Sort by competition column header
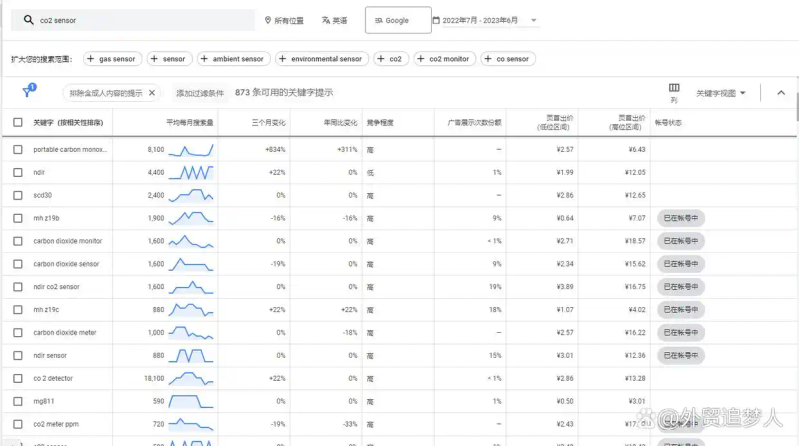This screenshot has width=799, height=446. (380, 123)
